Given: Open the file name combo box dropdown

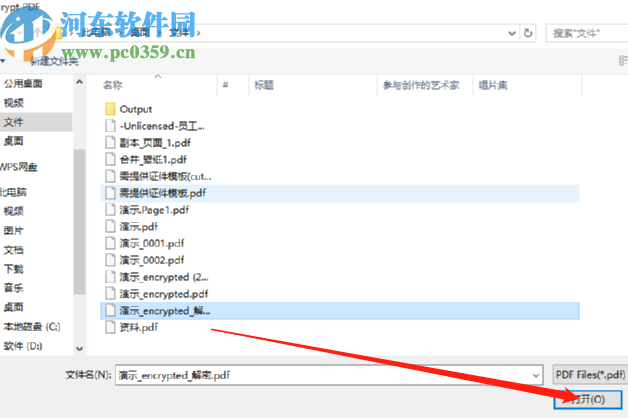Looking at the screenshot, I should [535, 375].
